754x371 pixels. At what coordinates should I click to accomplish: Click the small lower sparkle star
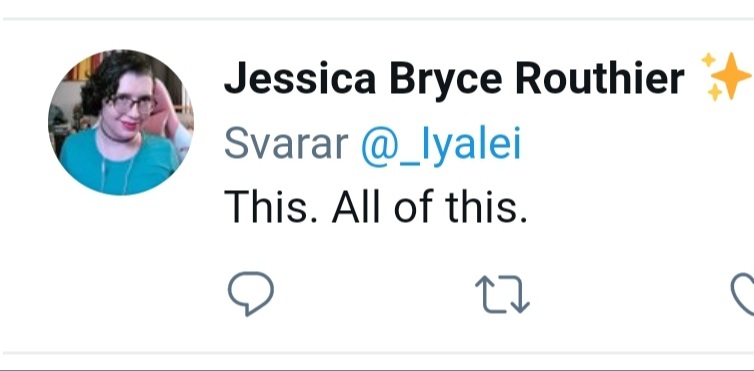pos(715,92)
